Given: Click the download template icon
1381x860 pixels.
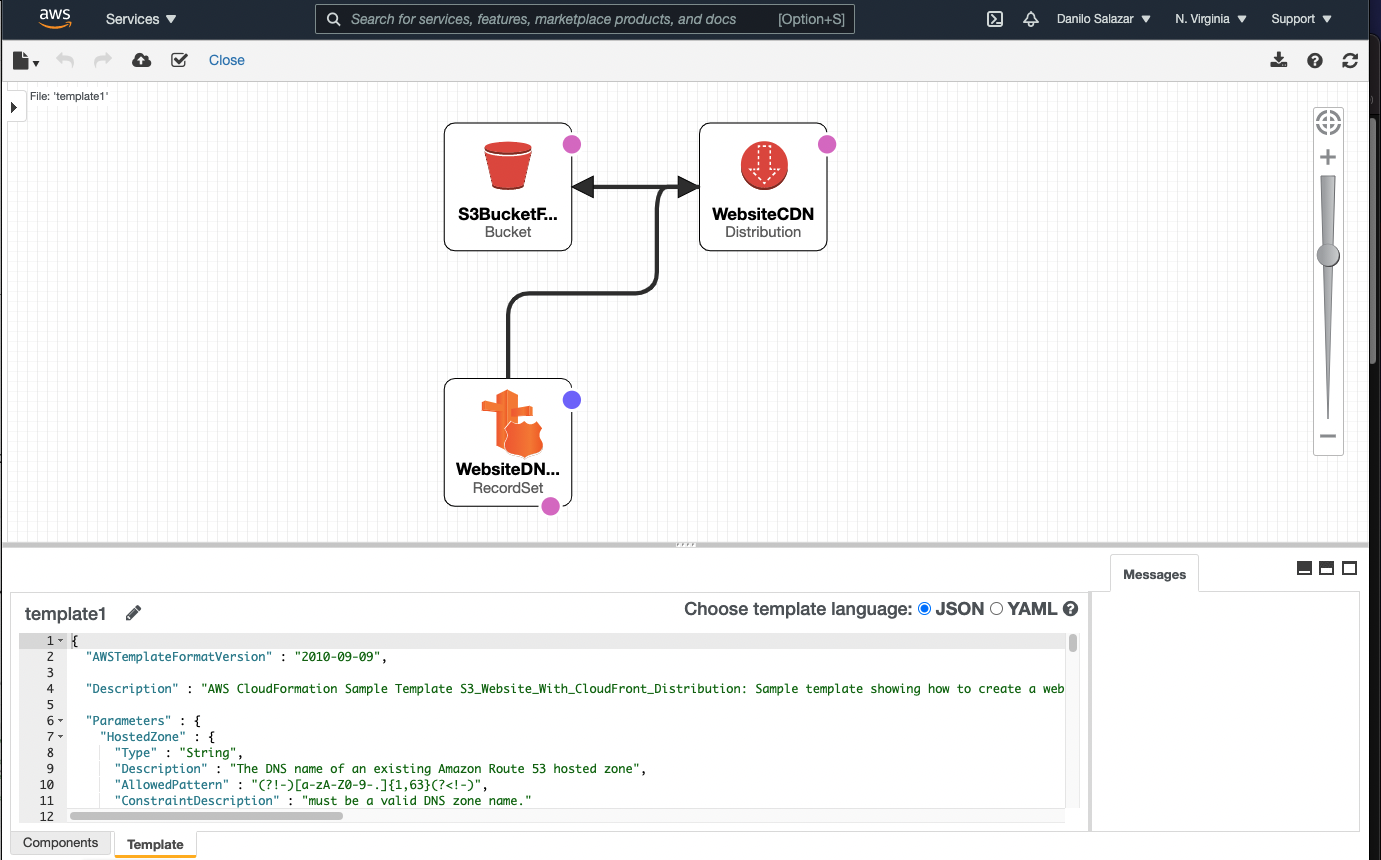Looking at the screenshot, I should point(1278,60).
